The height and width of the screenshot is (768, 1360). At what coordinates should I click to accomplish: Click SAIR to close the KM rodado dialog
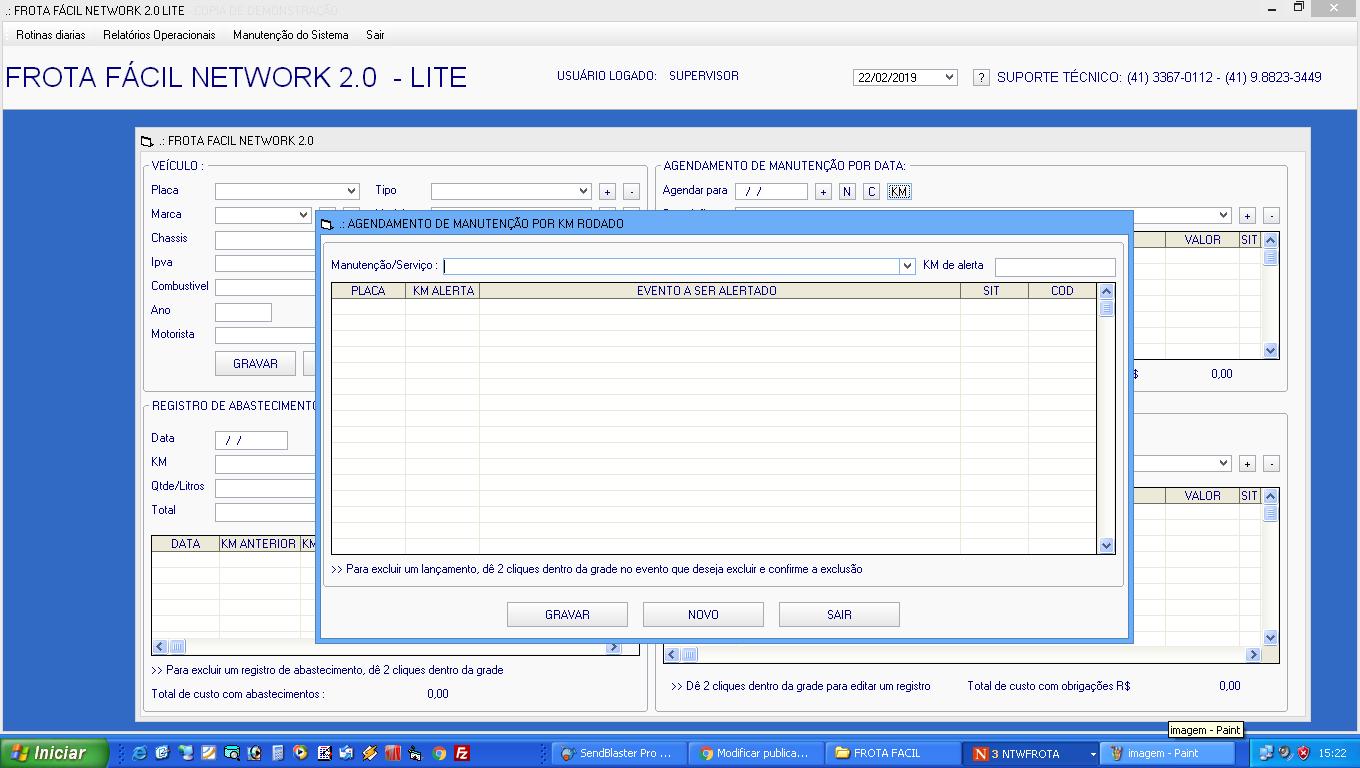click(839, 614)
